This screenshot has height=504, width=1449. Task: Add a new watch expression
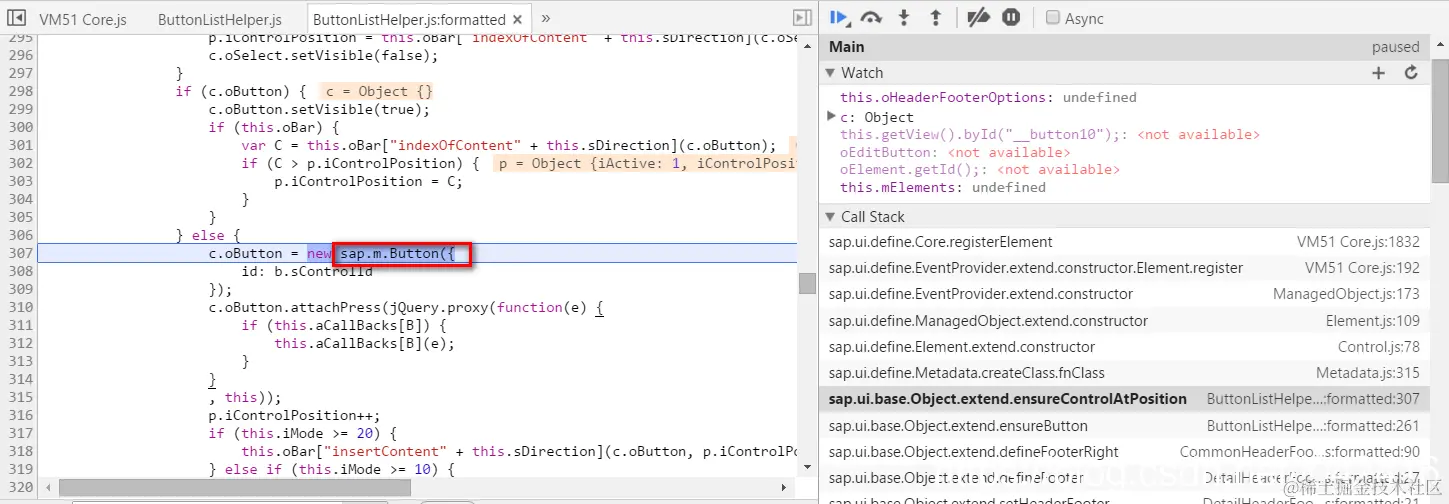(x=1378, y=72)
